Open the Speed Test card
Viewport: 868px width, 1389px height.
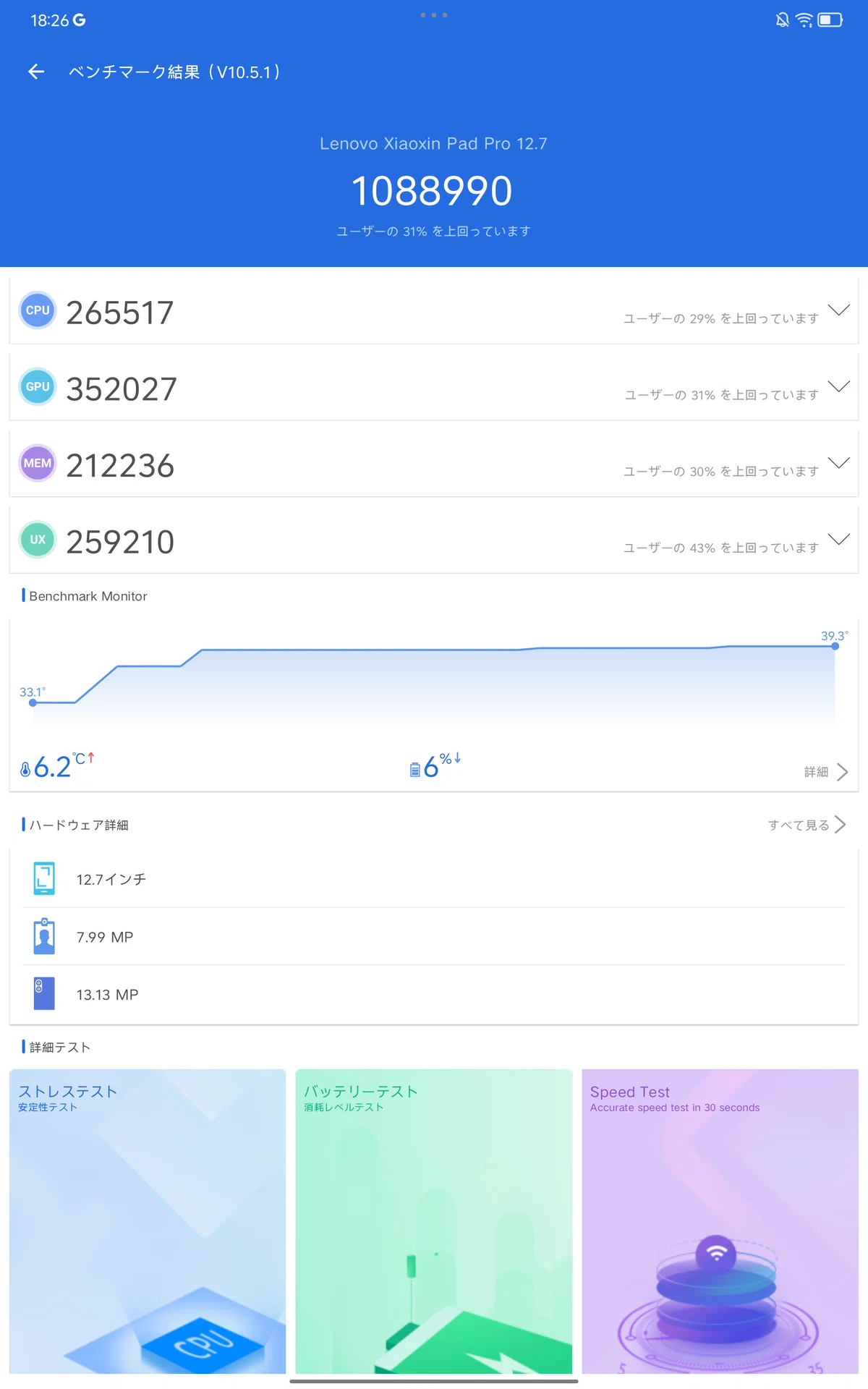point(720,1221)
